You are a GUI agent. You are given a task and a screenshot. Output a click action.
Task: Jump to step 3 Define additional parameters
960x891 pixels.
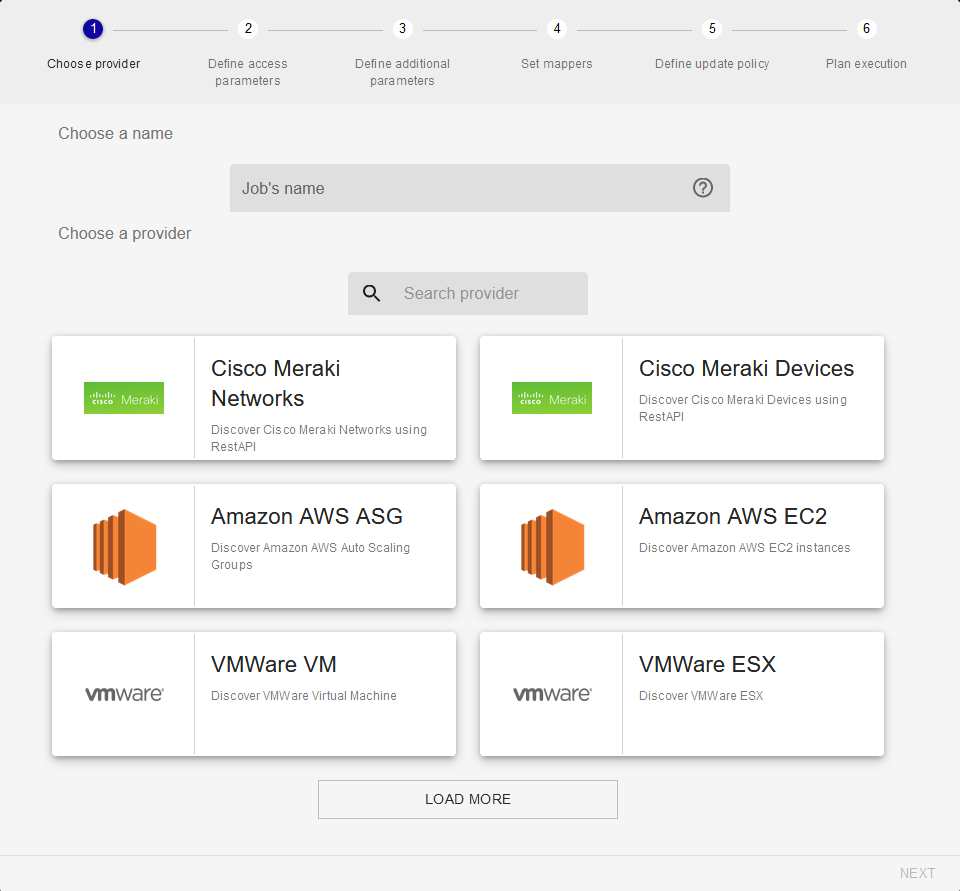[x=402, y=29]
